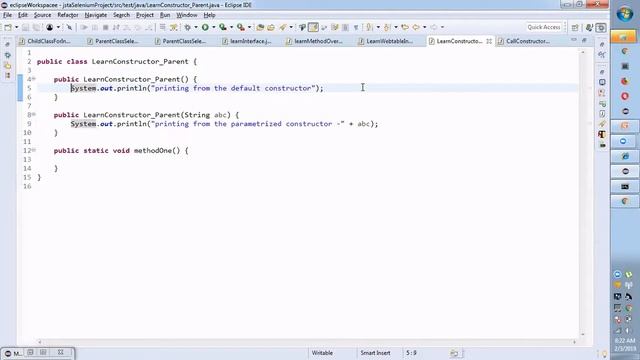Switch to the Java perspective icon
This screenshot has width=640, height=360.
click(589, 27)
